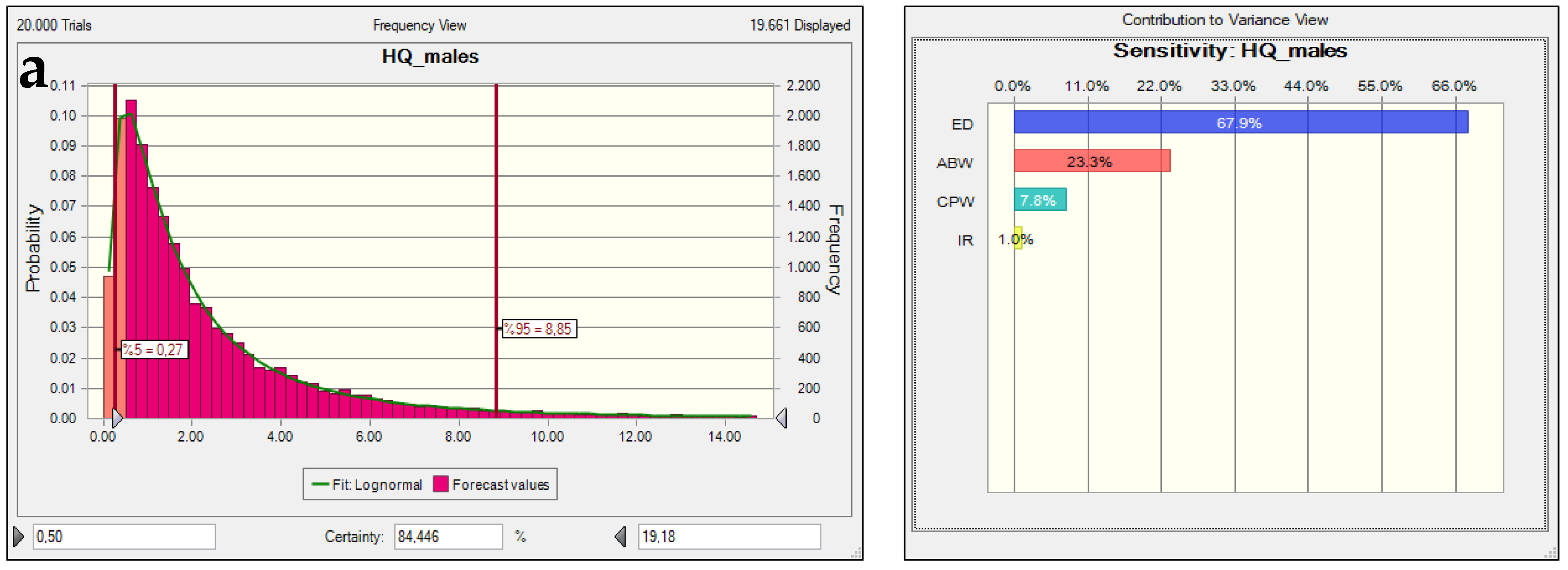Click the teal CPW sensitivity bar at 7.8%
1568x570 pixels.
(1040, 199)
